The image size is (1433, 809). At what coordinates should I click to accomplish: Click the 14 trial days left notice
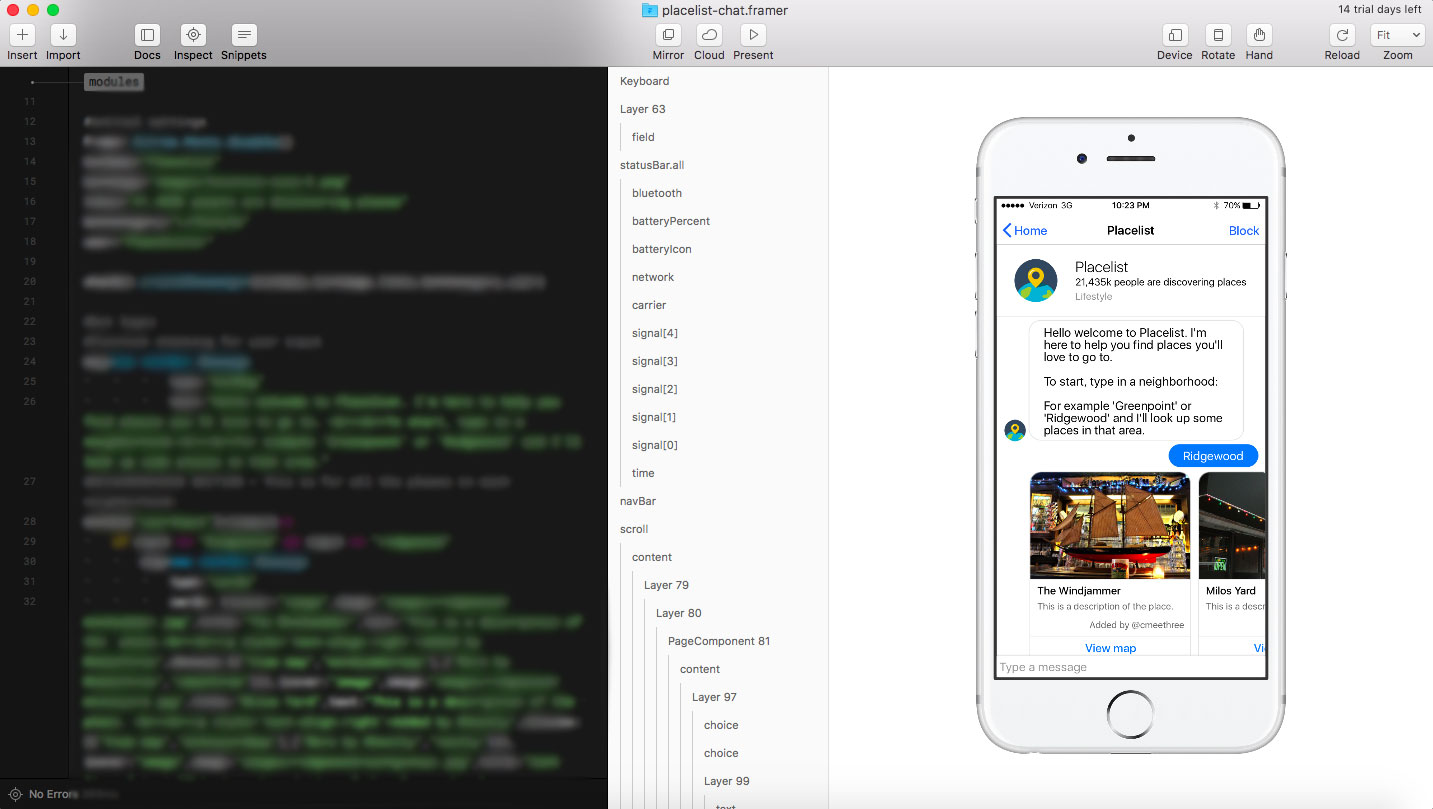tap(1379, 10)
